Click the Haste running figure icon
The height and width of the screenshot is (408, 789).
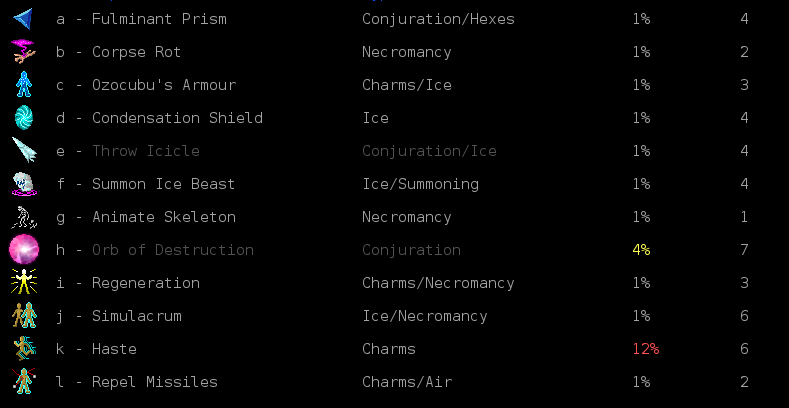coord(24,349)
